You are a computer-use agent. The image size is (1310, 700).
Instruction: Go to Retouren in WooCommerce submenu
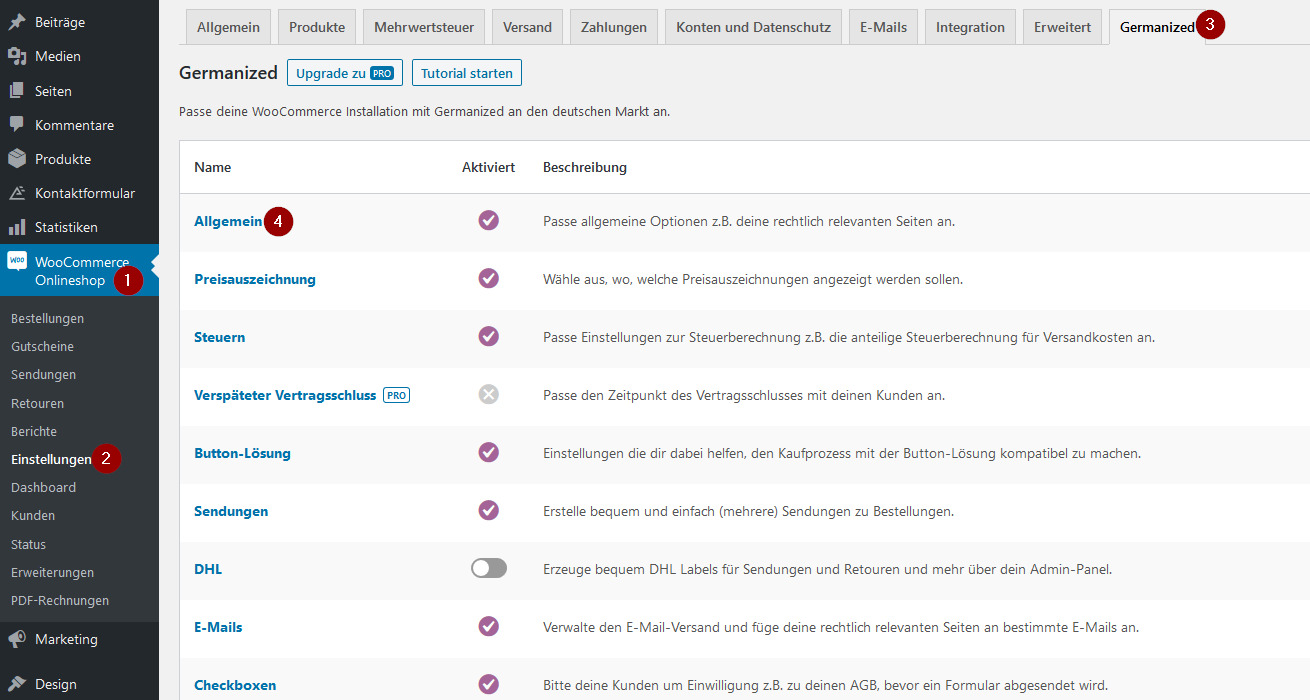pos(37,403)
